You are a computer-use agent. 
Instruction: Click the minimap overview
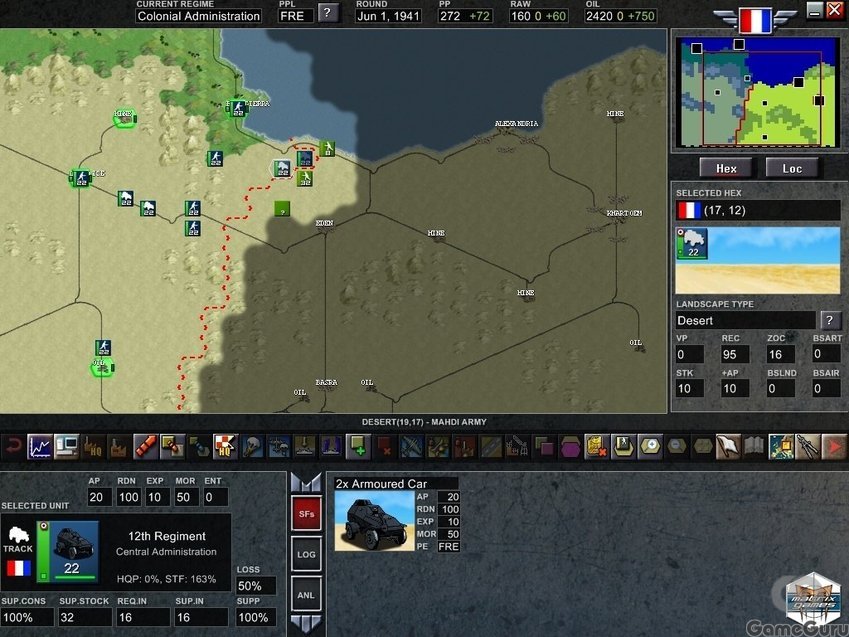pyautogui.click(x=759, y=92)
